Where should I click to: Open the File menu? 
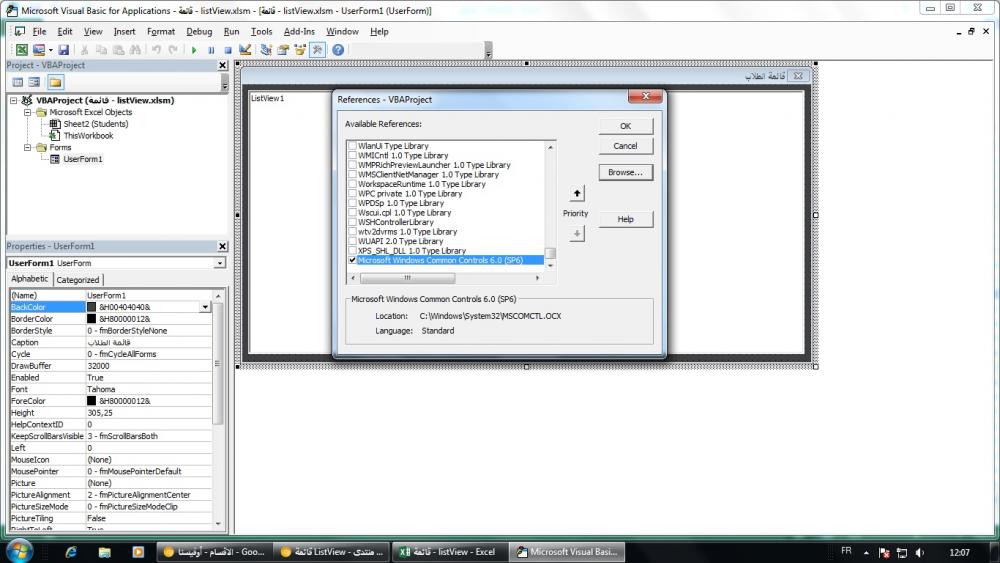(39, 31)
